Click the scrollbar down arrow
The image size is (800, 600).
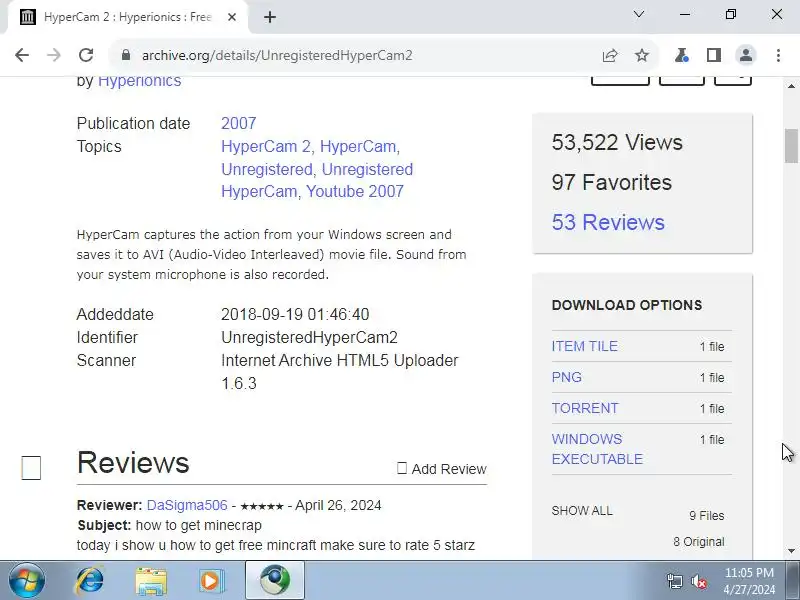click(x=791, y=551)
